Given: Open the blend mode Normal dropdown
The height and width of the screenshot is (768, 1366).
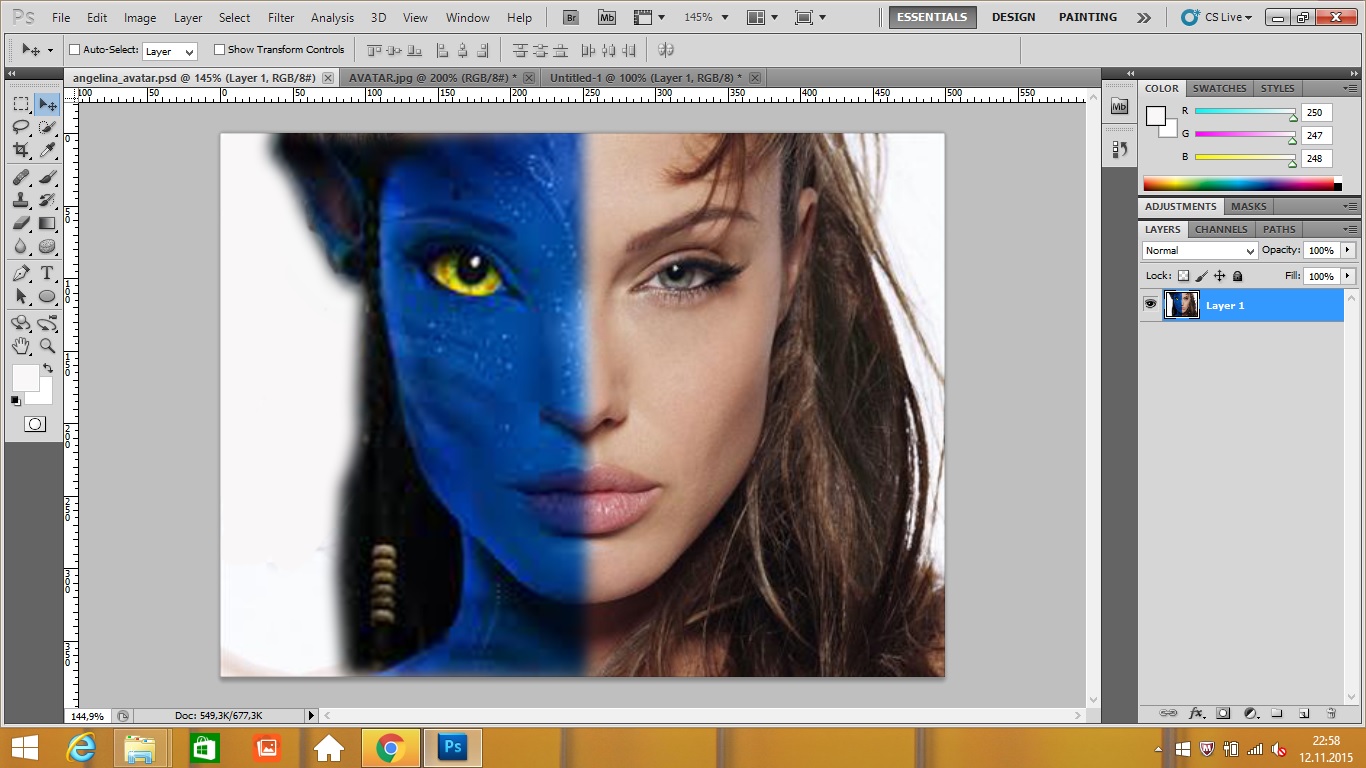Looking at the screenshot, I should click(1199, 251).
